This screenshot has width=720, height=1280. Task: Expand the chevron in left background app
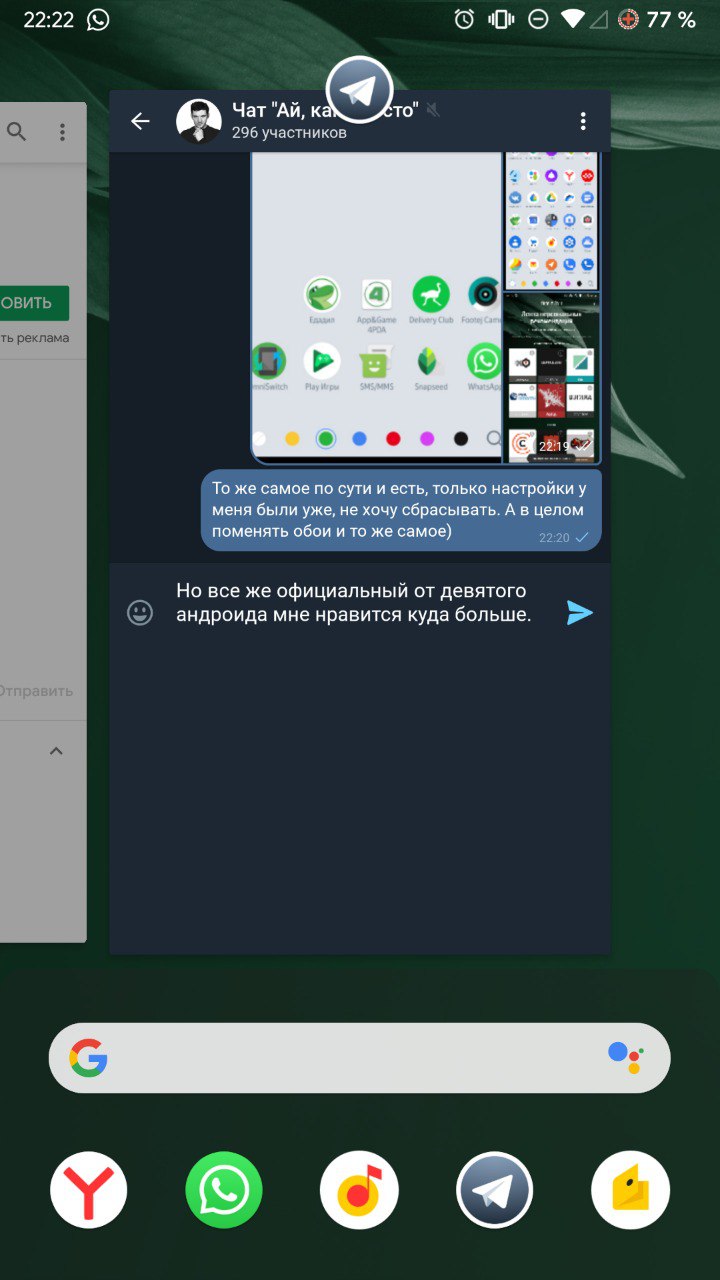click(x=56, y=751)
